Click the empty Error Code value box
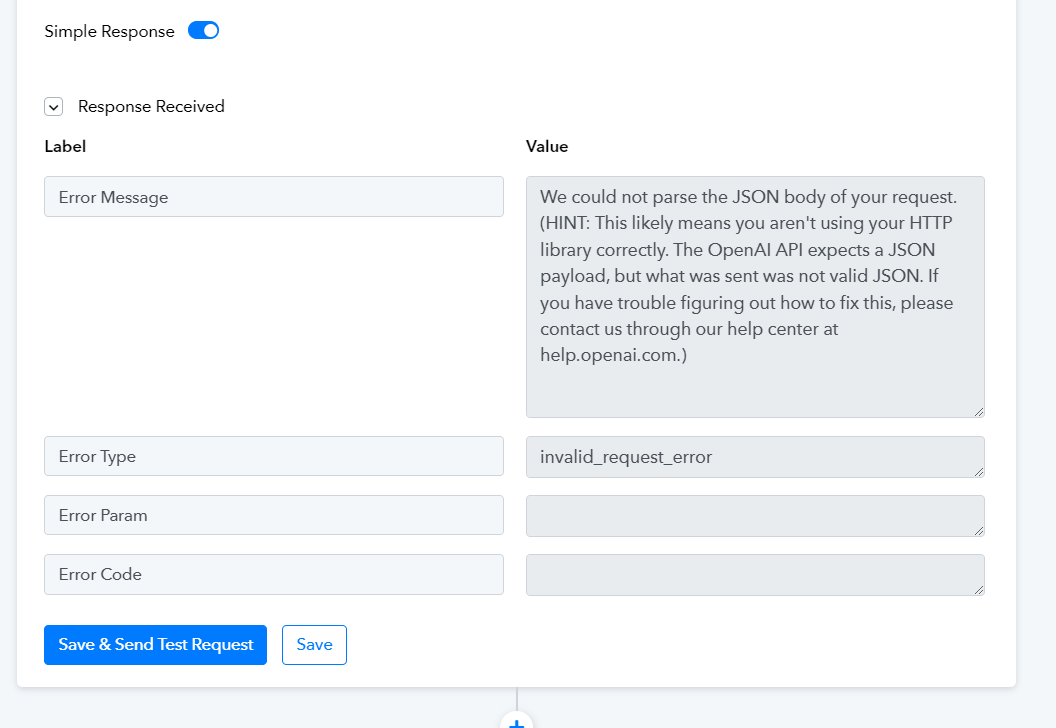This screenshot has width=1056, height=728. (755, 575)
